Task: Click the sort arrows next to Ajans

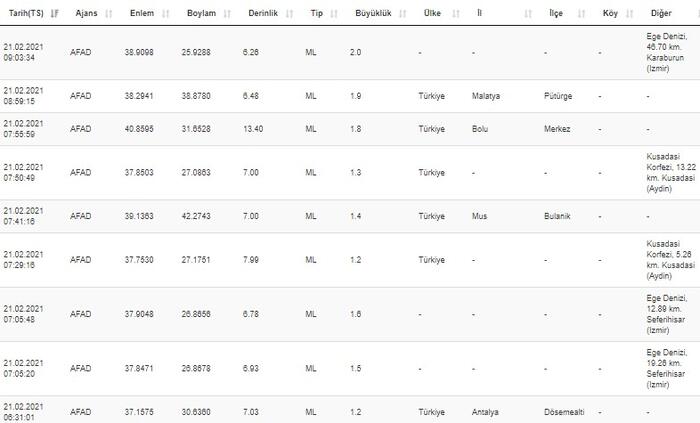Action: tap(108, 13)
